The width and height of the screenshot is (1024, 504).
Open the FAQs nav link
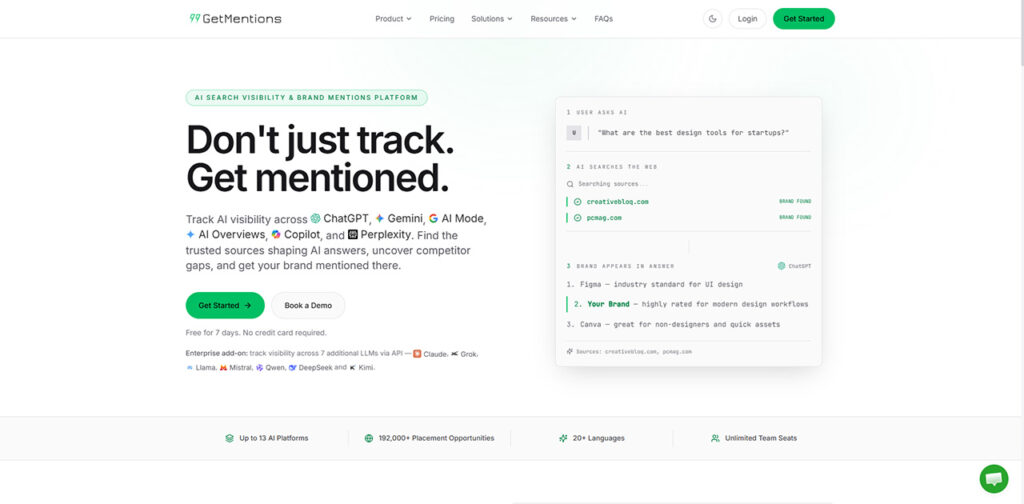point(603,19)
